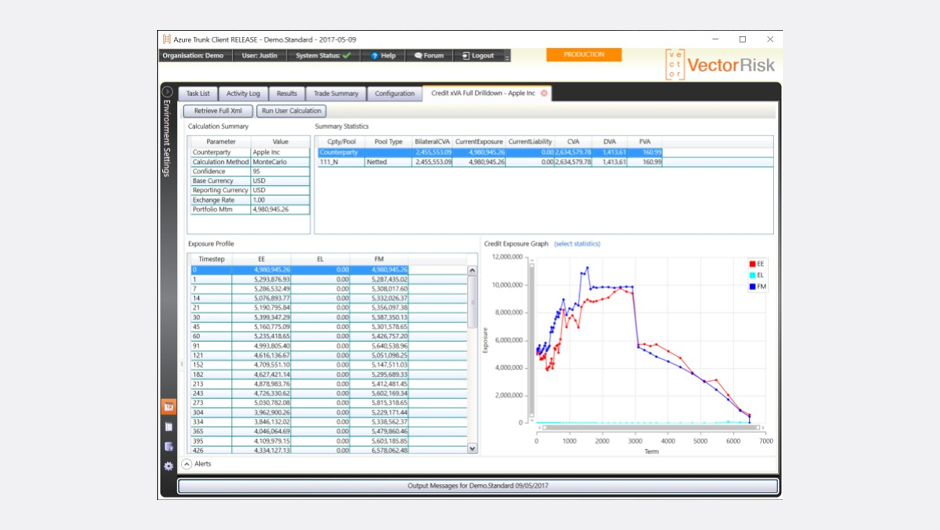Image resolution: width=940 pixels, height=530 pixels.
Task: Click the Parameter column header
Action: (x=221, y=142)
